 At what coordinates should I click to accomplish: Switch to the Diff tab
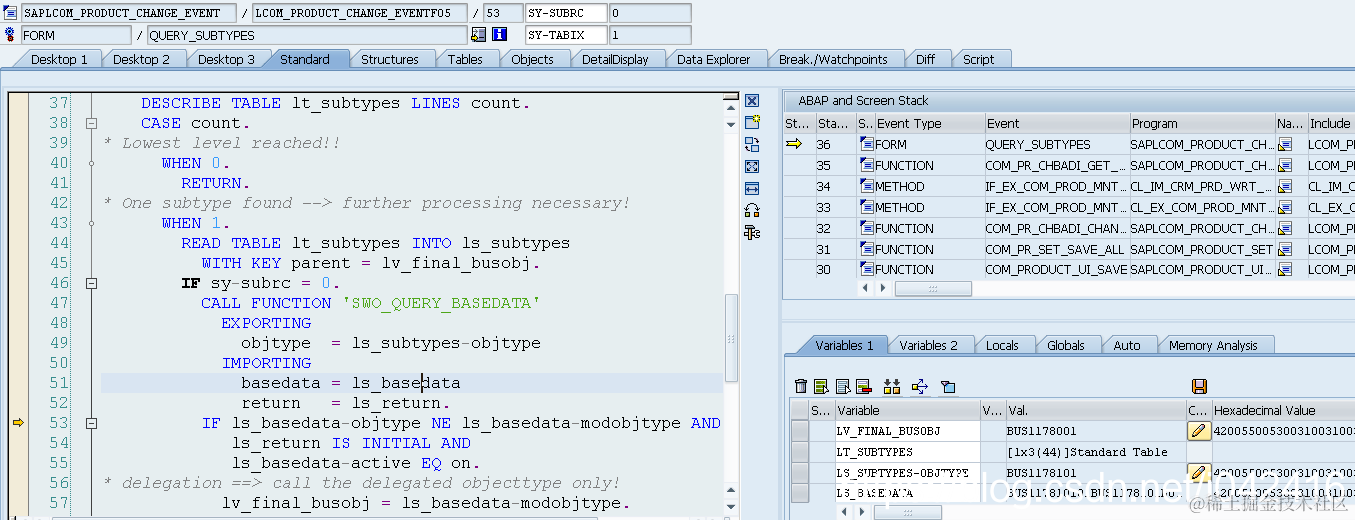pos(925,59)
